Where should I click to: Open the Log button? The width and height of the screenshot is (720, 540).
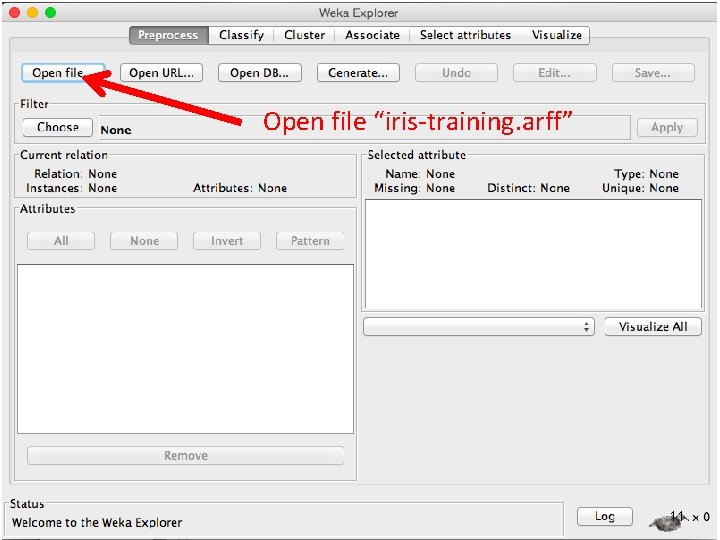(x=605, y=517)
